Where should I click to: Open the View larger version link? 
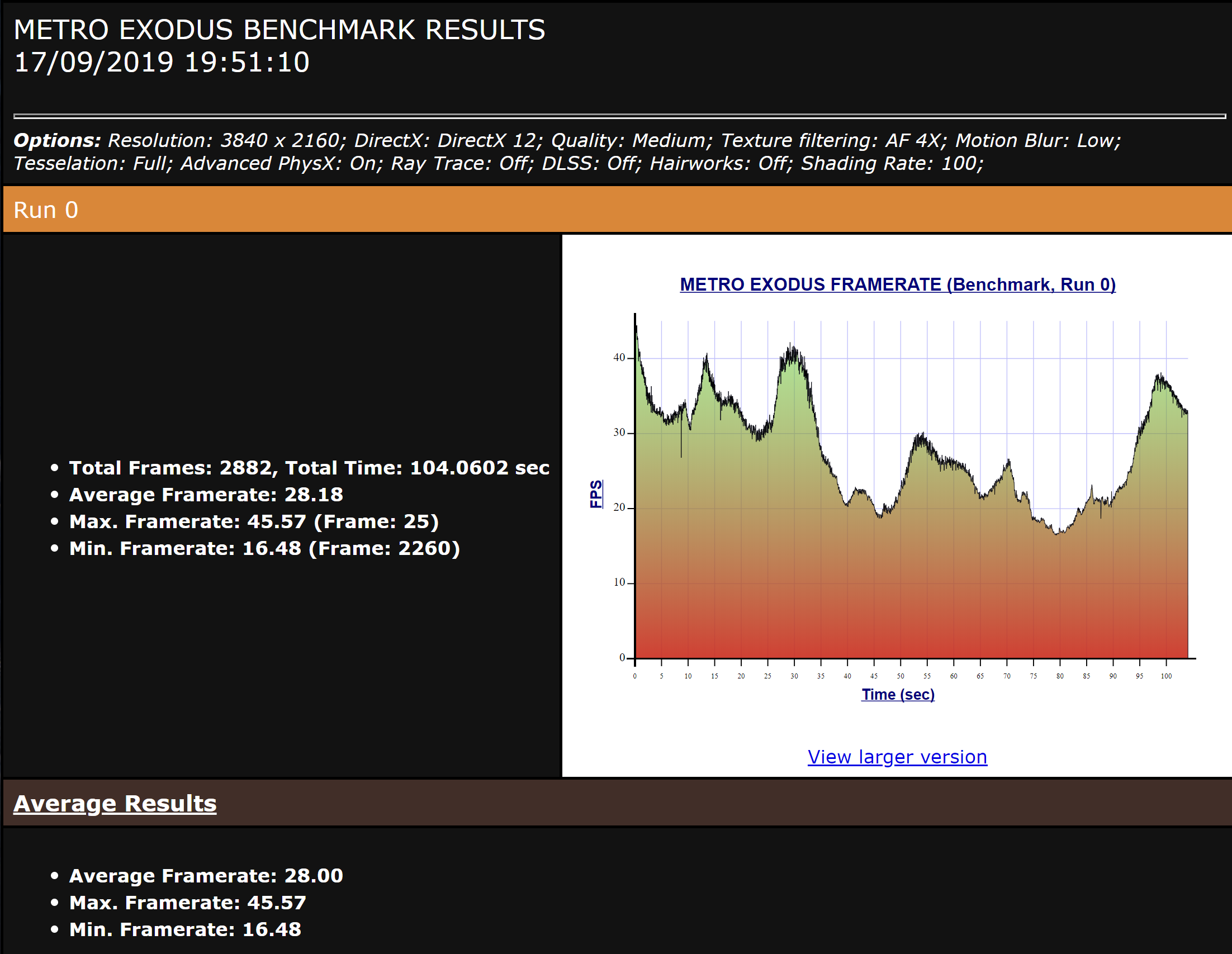(x=897, y=757)
